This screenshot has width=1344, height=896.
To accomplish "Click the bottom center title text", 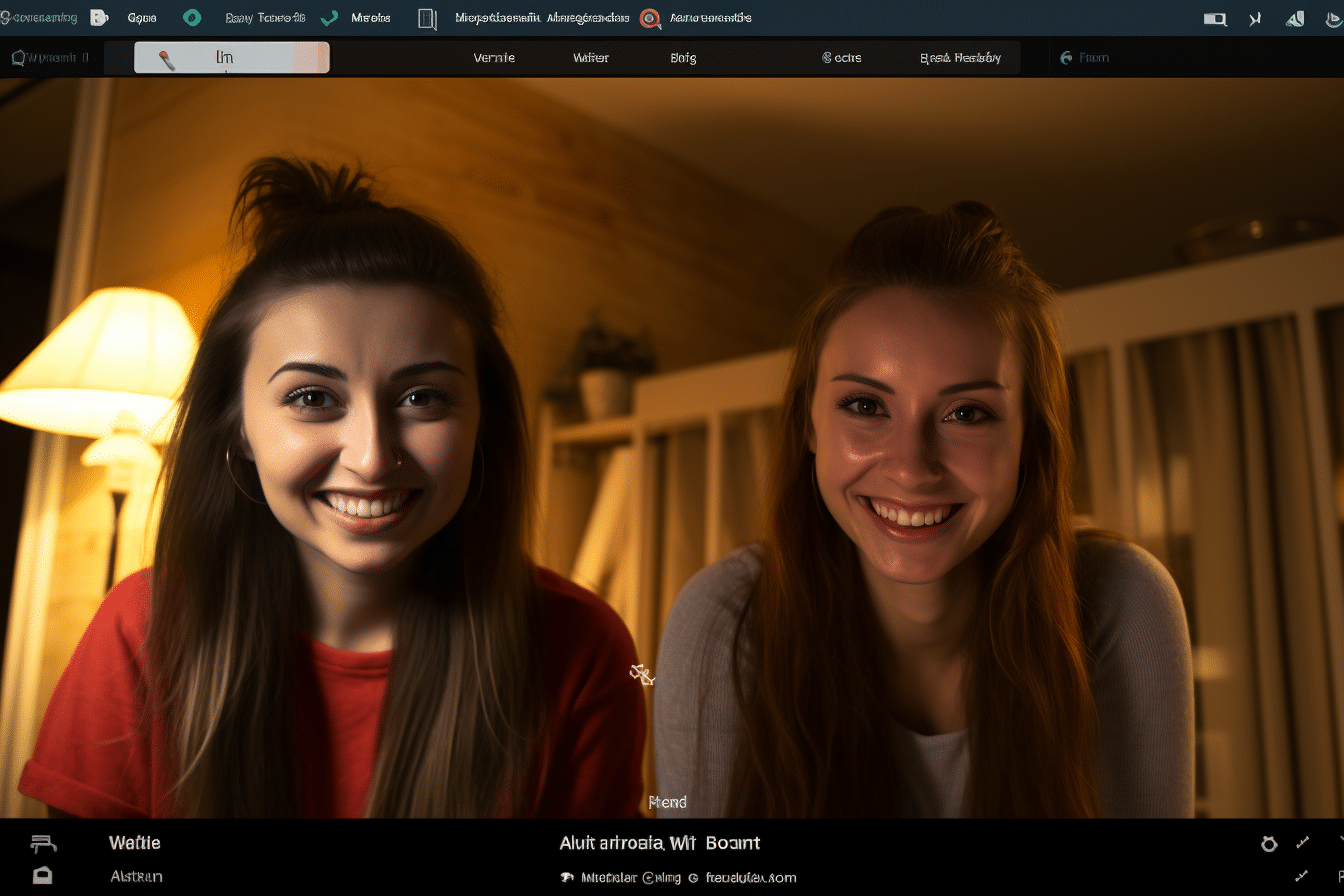I will click(660, 843).
